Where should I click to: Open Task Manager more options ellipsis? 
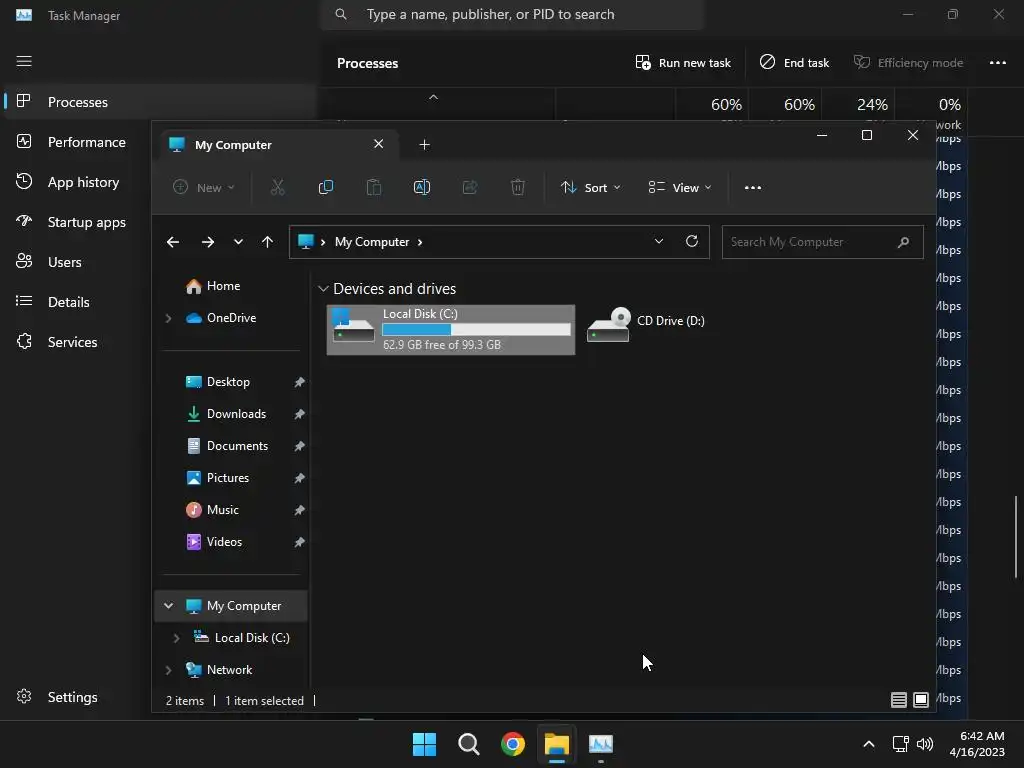coord(997,63)
